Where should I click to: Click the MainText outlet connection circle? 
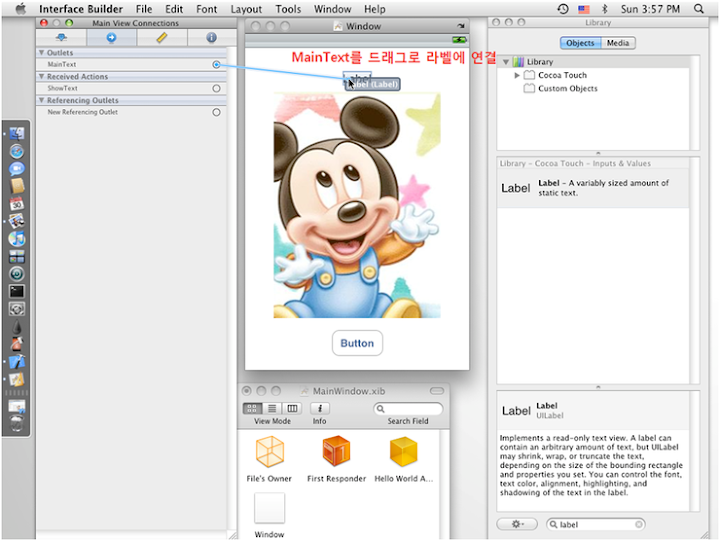pos(216,64)
